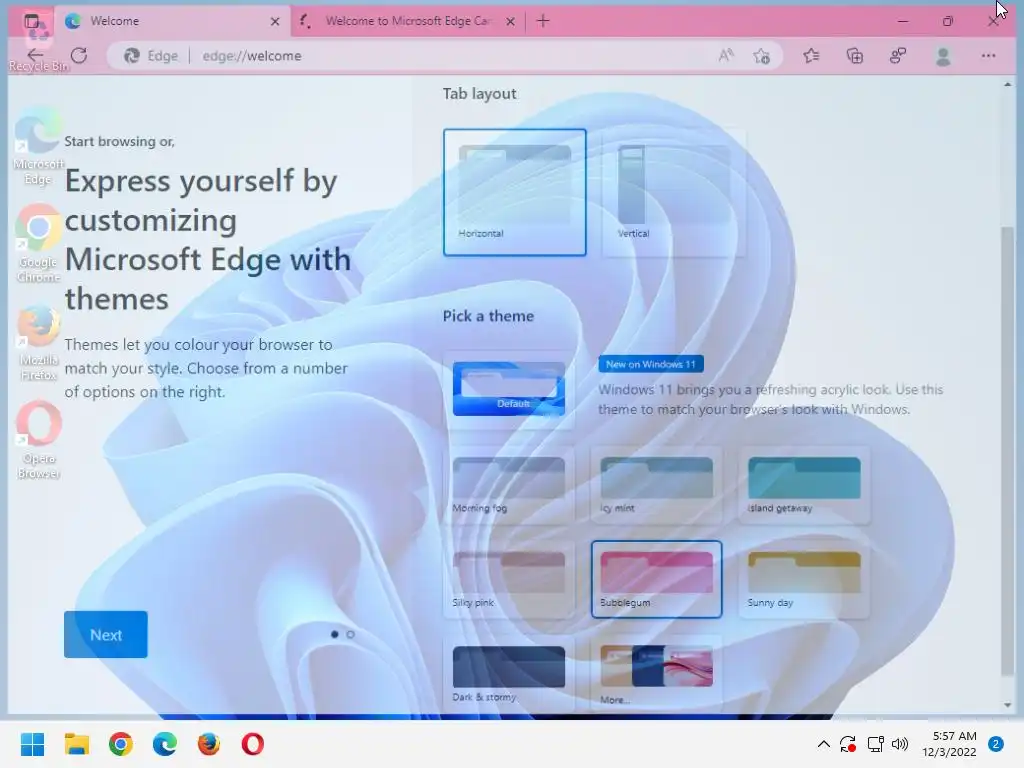Select the Vertical tab layout
This screenshot has width=1024, height=768.
(x=673, y=192)
